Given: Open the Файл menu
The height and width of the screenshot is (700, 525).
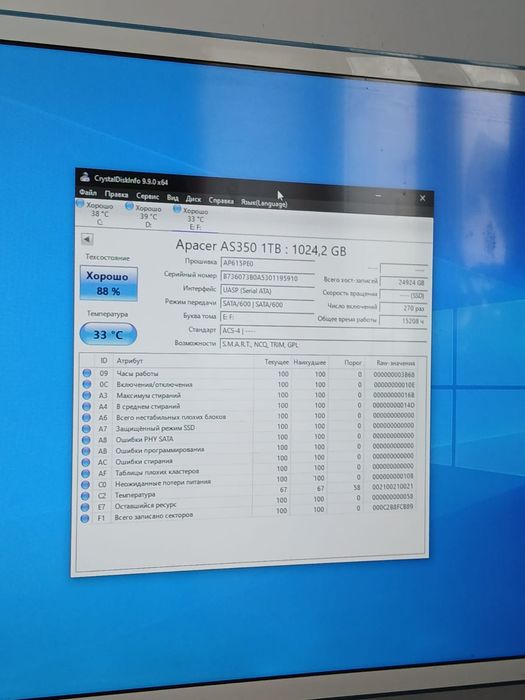Looking at the screenshot, I should point(88,193).
